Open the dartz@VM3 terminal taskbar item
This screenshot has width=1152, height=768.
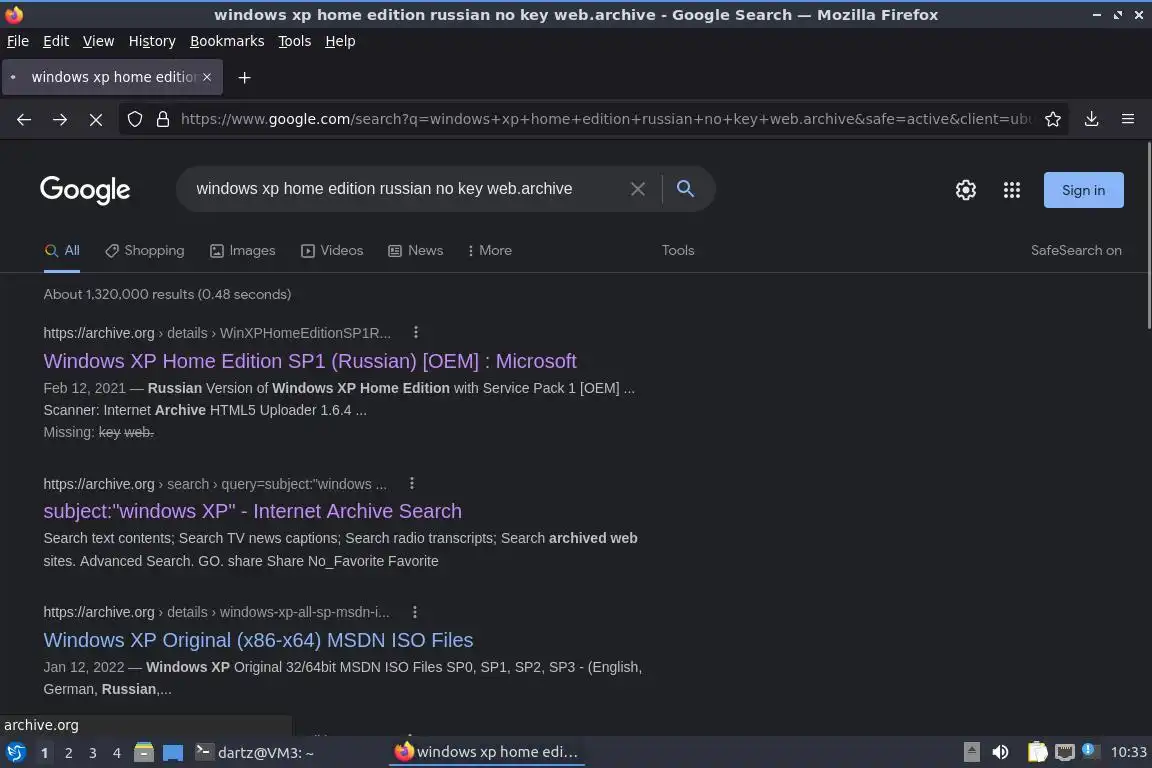point(255,753)
